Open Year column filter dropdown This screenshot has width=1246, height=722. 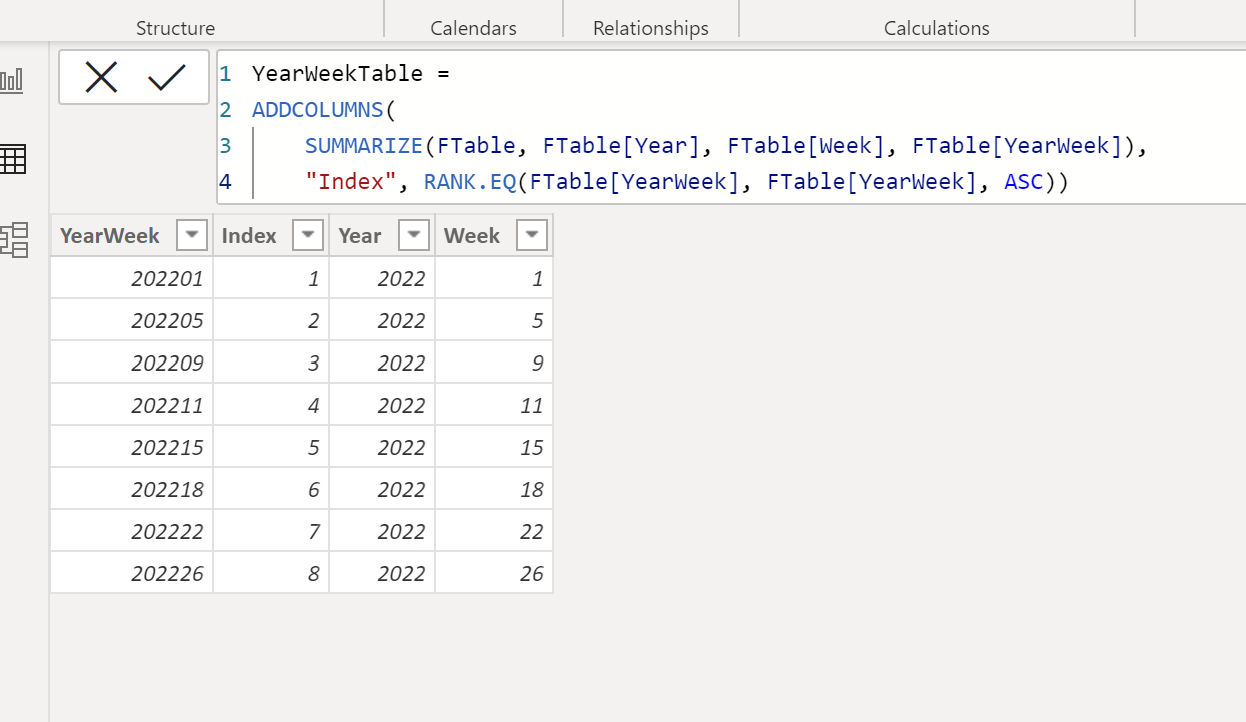pyautogui.click(x=414, y=235)
